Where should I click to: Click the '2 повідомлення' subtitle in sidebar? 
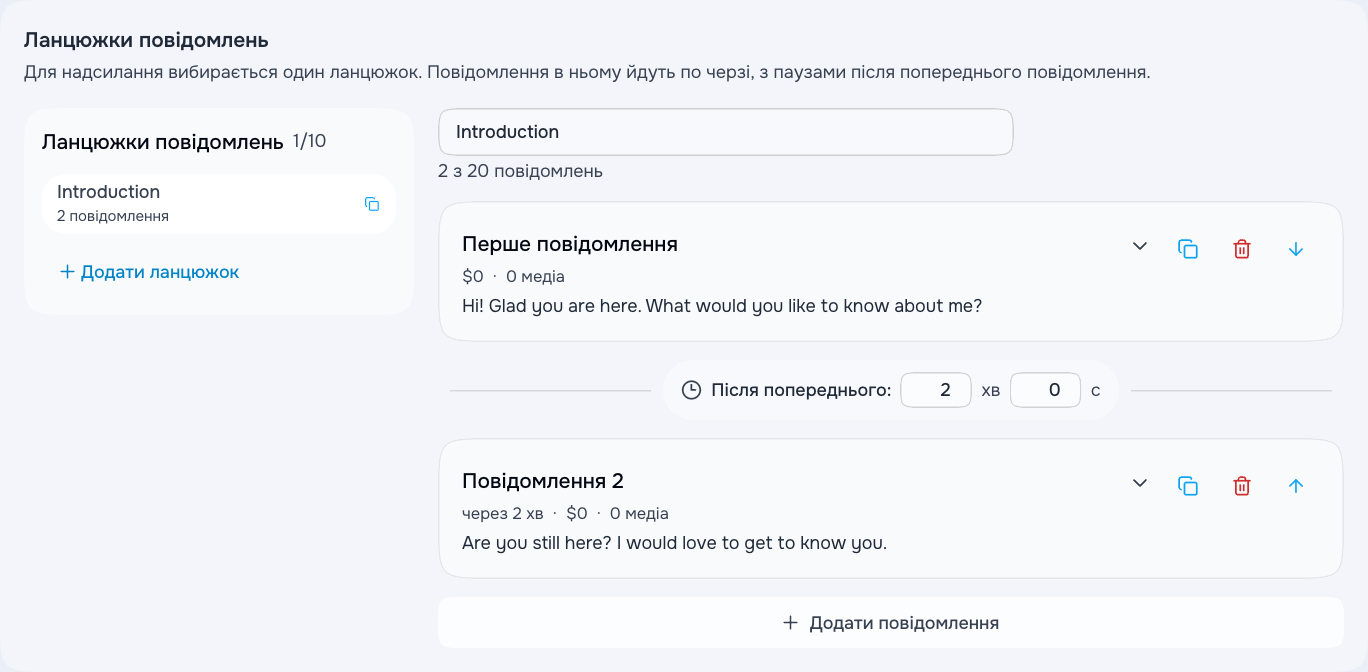(x=113, y=216)
